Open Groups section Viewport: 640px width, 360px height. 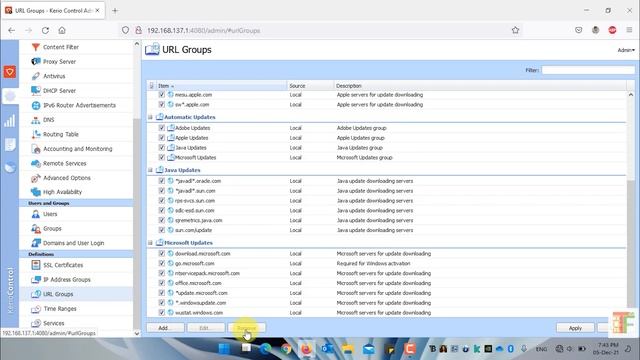point(52,229)
